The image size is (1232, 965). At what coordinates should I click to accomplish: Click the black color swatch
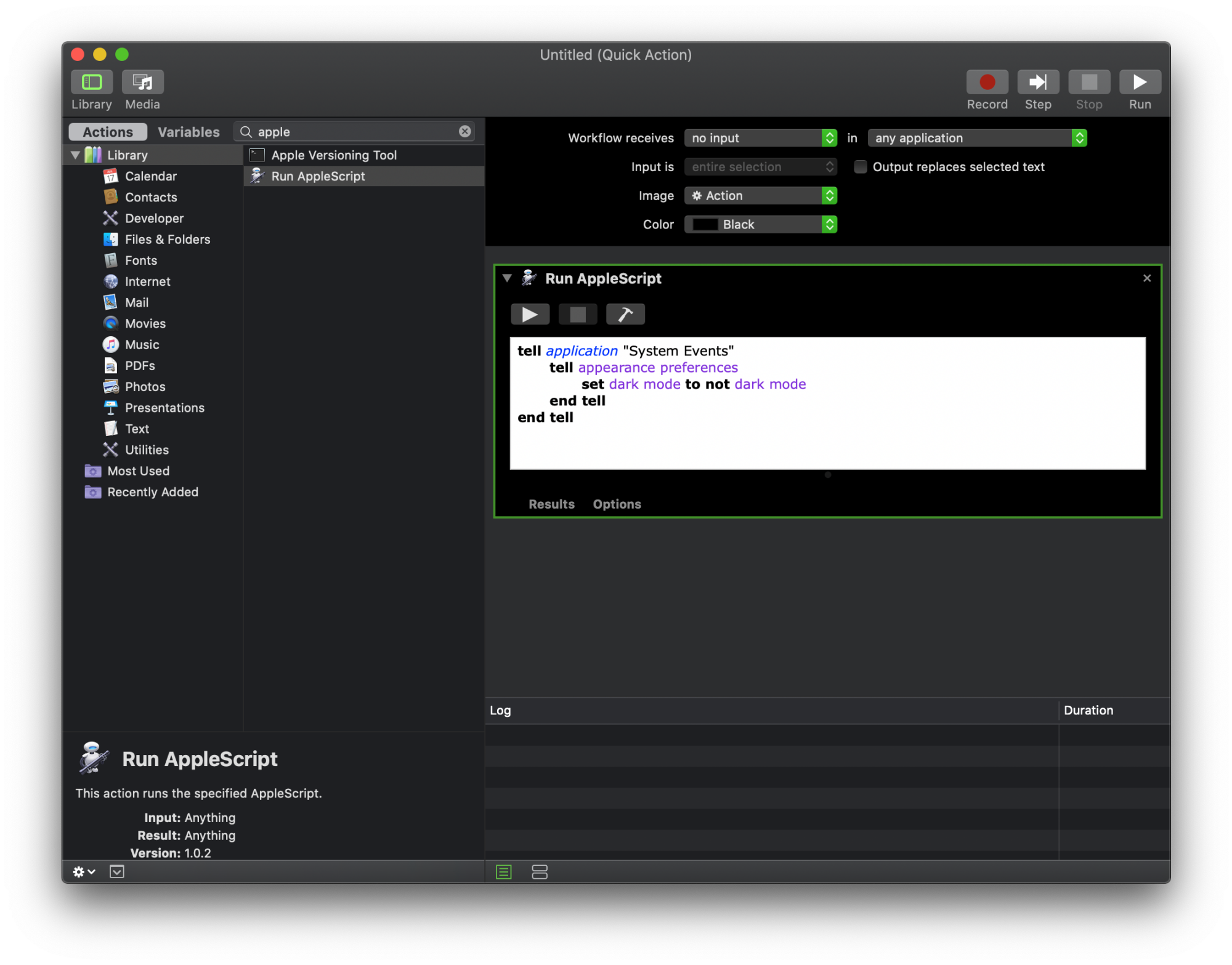705,225
